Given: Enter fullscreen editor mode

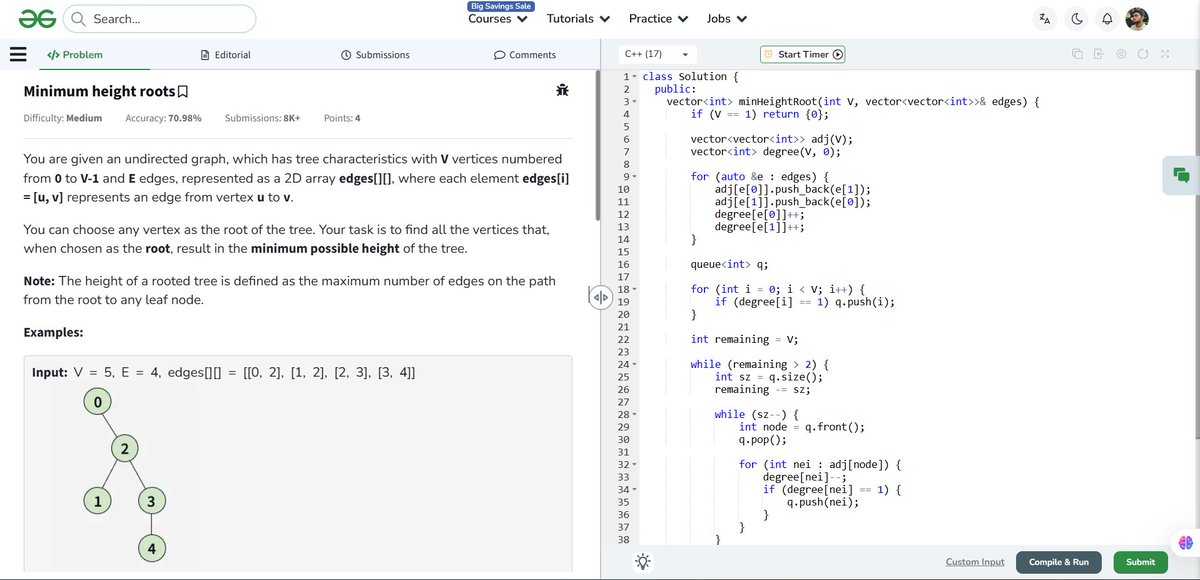Looking at the screenshot, I should (x=1165, y=54).
